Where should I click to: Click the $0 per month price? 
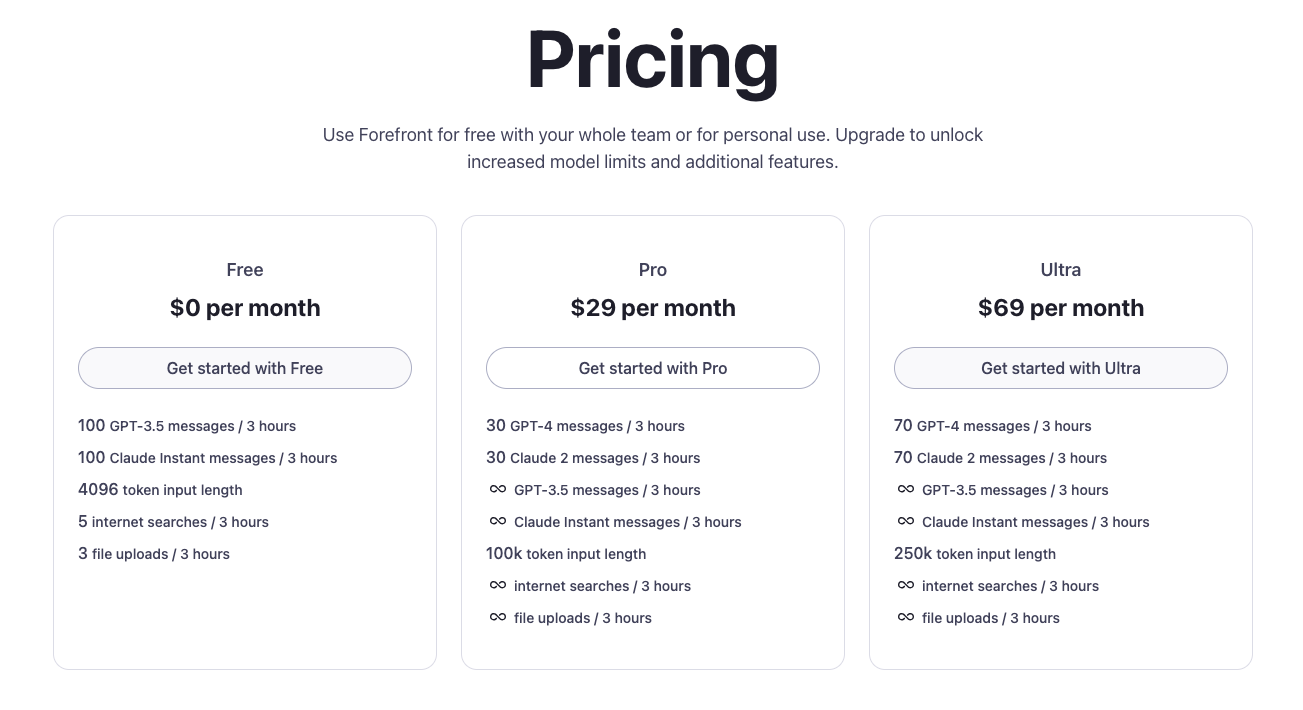[x=245, y=308]
